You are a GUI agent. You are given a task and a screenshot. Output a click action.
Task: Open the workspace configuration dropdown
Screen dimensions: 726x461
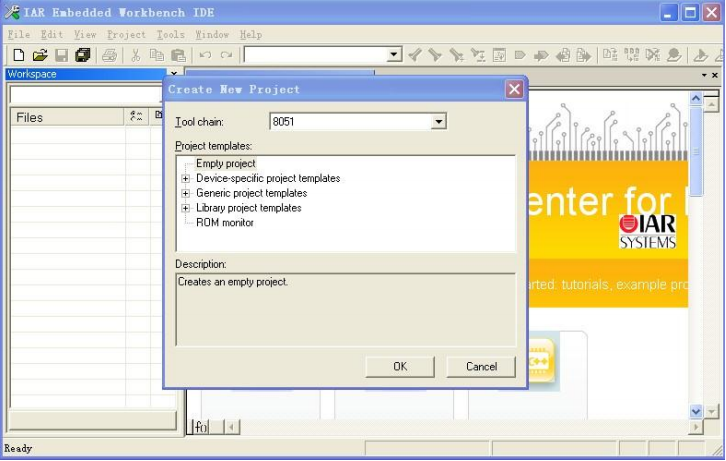point(87,94)
